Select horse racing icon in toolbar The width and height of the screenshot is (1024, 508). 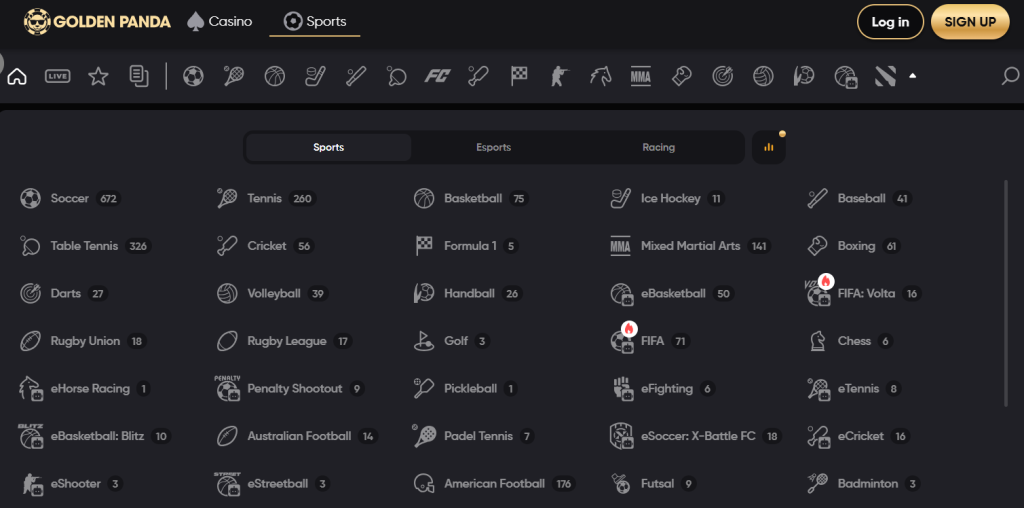(x=600, y=76)
